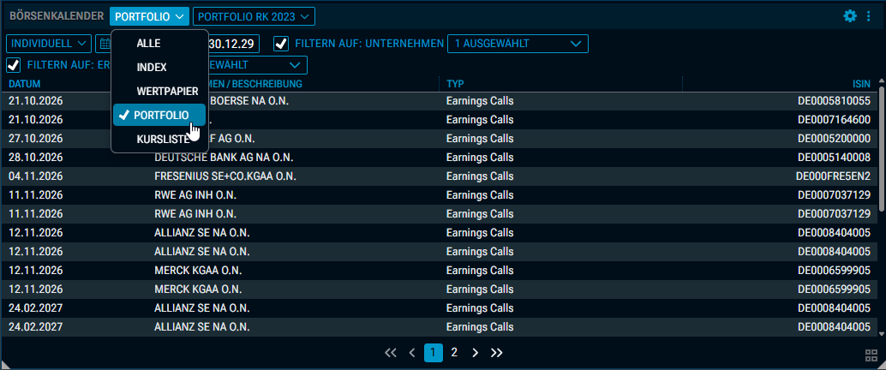Go to the previous page
The image size is (886, 370).
[412, 352]
